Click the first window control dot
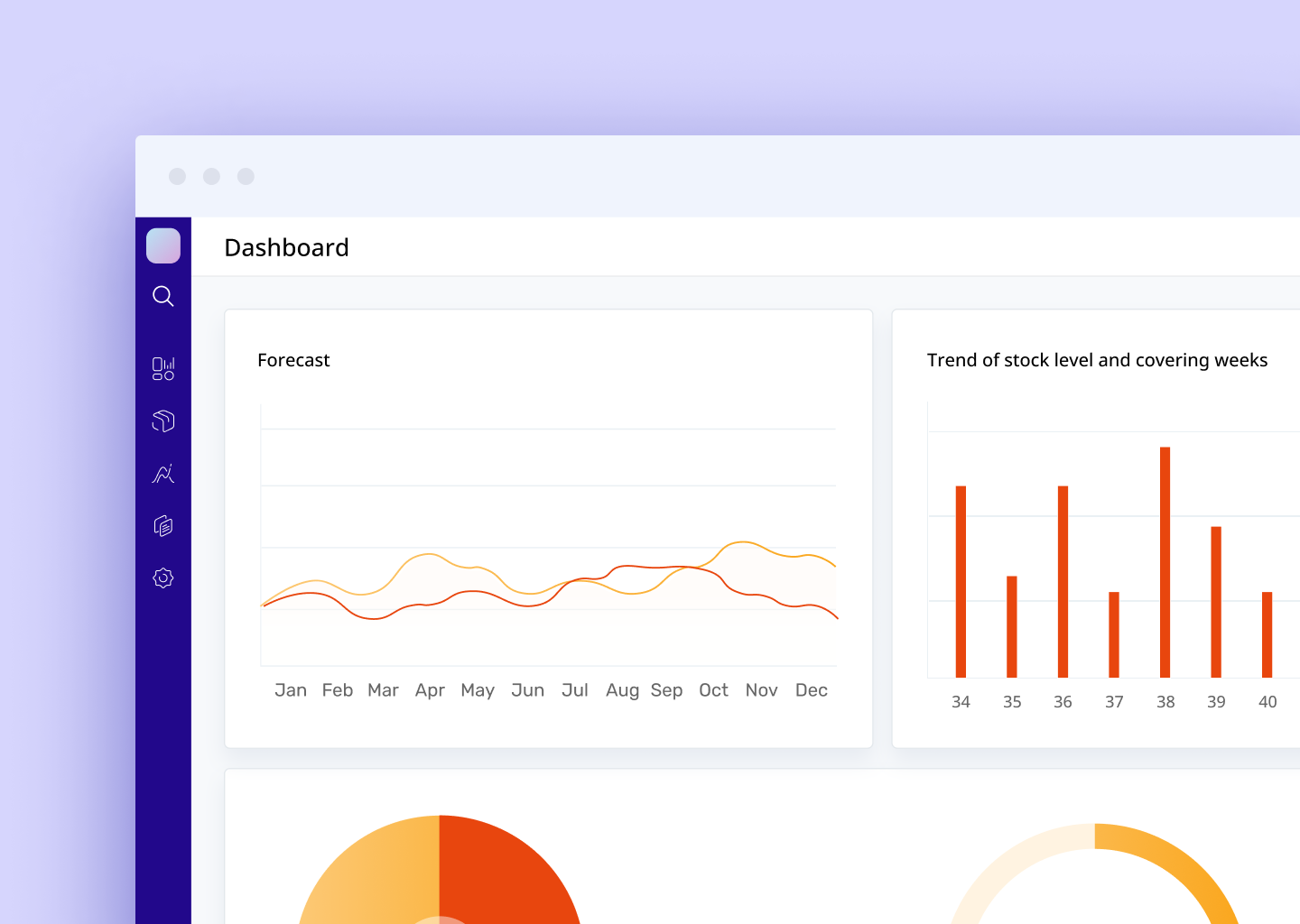1300x924 pixels. (x=178, y=176)
